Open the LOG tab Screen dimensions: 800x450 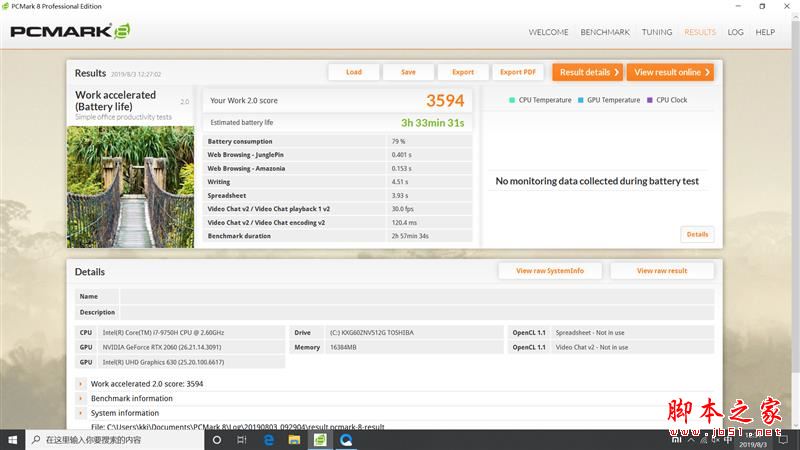click(x=735, y=32)
